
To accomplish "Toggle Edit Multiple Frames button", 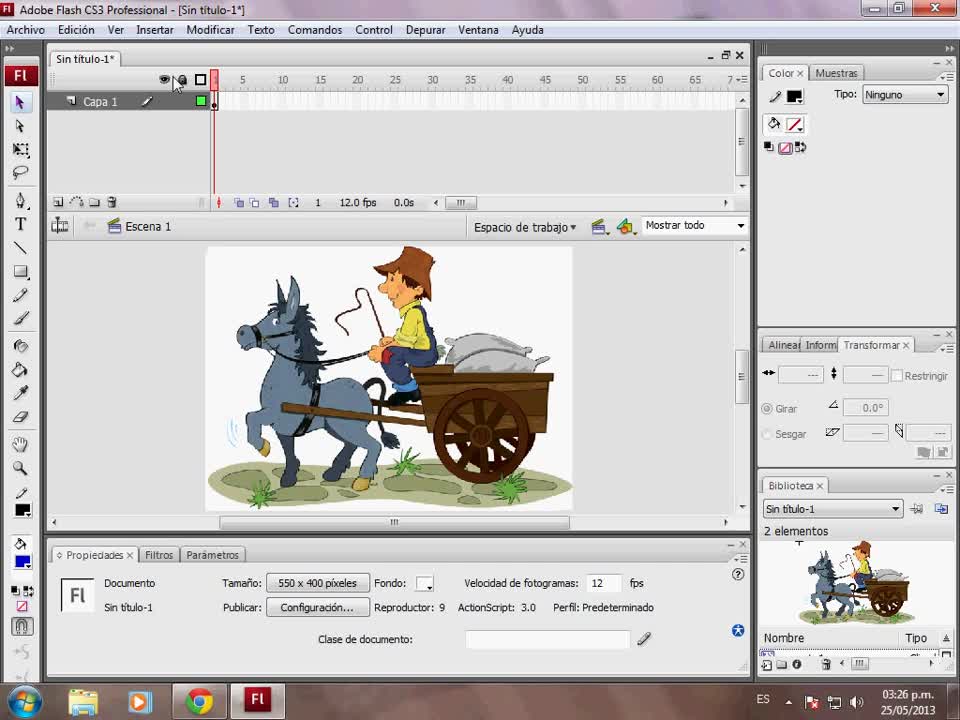I will click(274, 203).
